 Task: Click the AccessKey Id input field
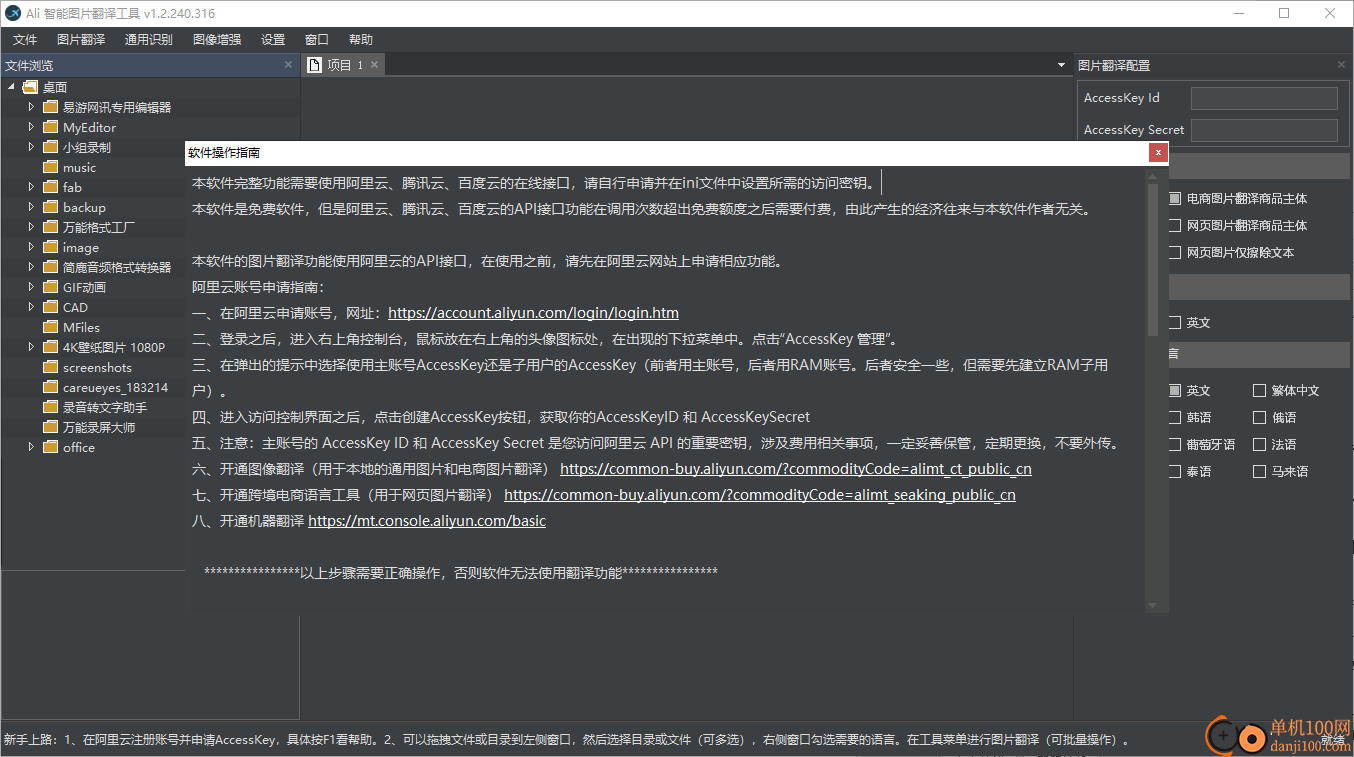1264,98
